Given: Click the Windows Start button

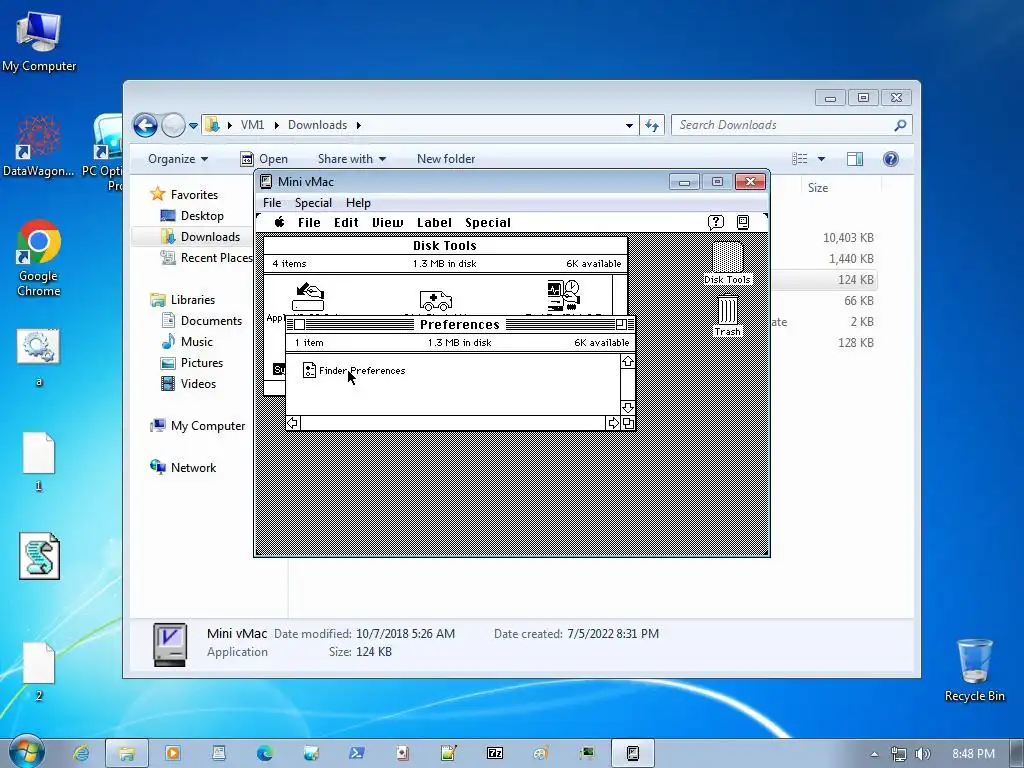Looking at the screenshot, I should pyautogui.click(x=25, y=752).
